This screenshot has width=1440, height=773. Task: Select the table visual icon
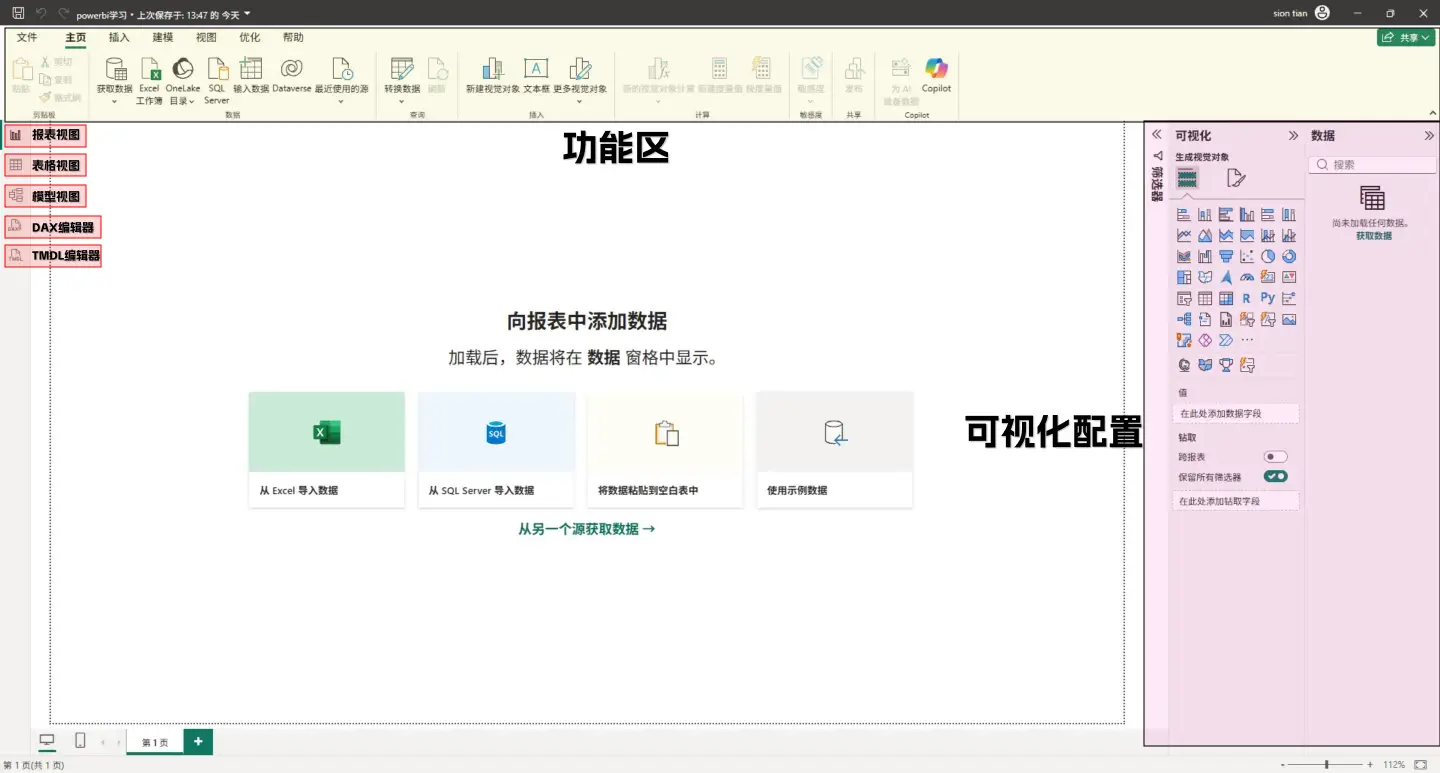pyautogui.click(x=1205, y=298)
